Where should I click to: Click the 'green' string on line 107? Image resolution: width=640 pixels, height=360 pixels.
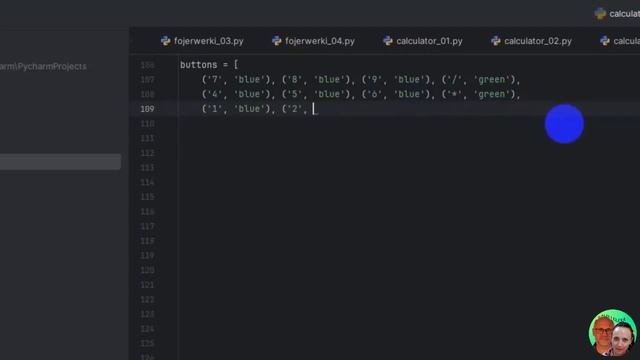coord(492,80)
